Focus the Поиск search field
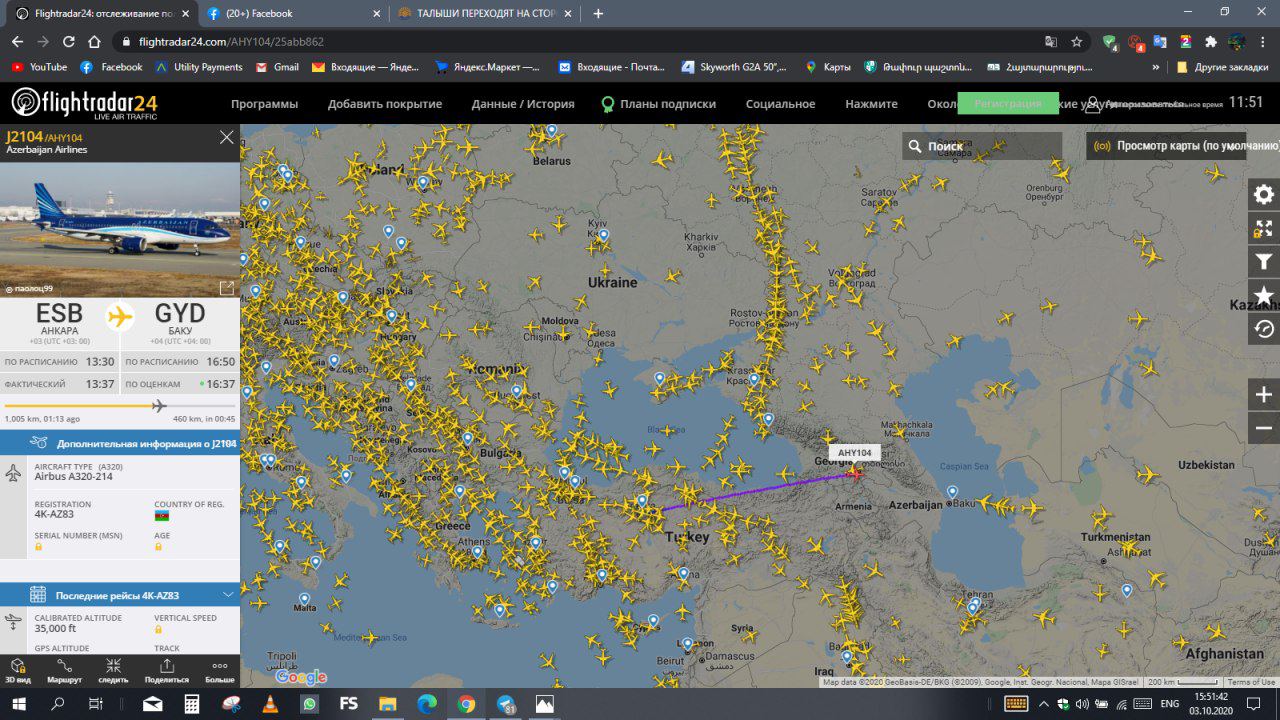The height and width of the screenshot is (720, 1280). tap(982, 146)
